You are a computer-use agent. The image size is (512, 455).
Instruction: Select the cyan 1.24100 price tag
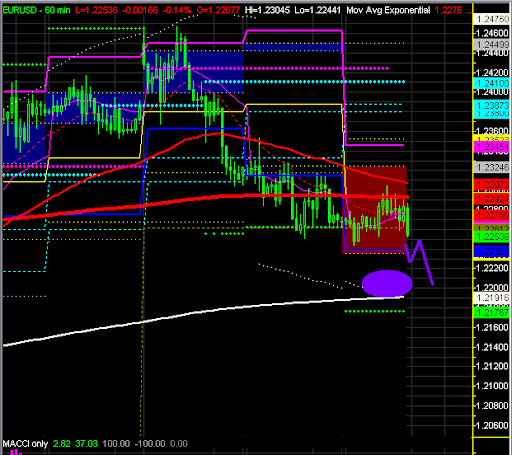click(x=492, y=83)
